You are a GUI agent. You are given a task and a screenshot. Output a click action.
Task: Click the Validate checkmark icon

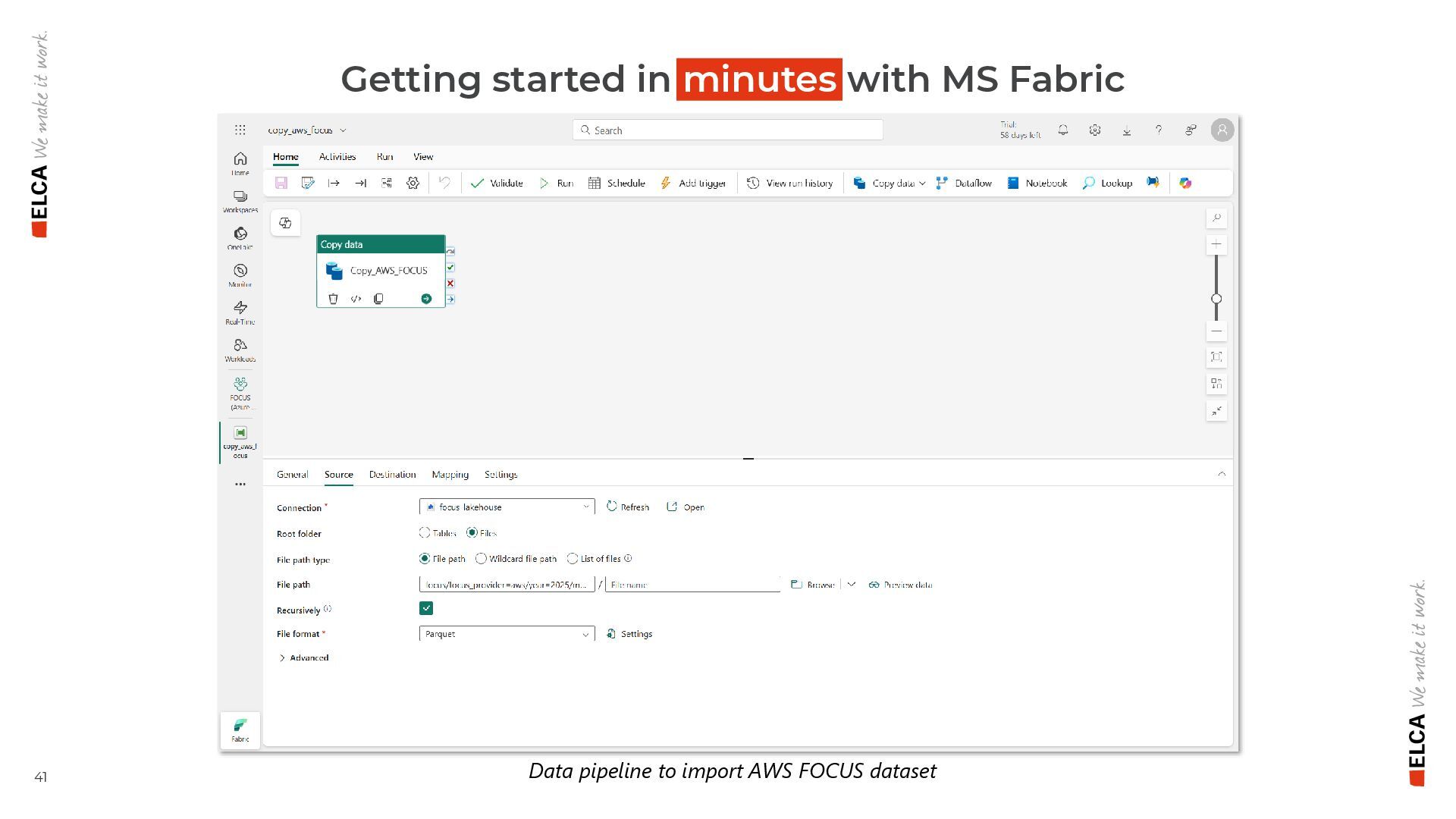[477, 184]
